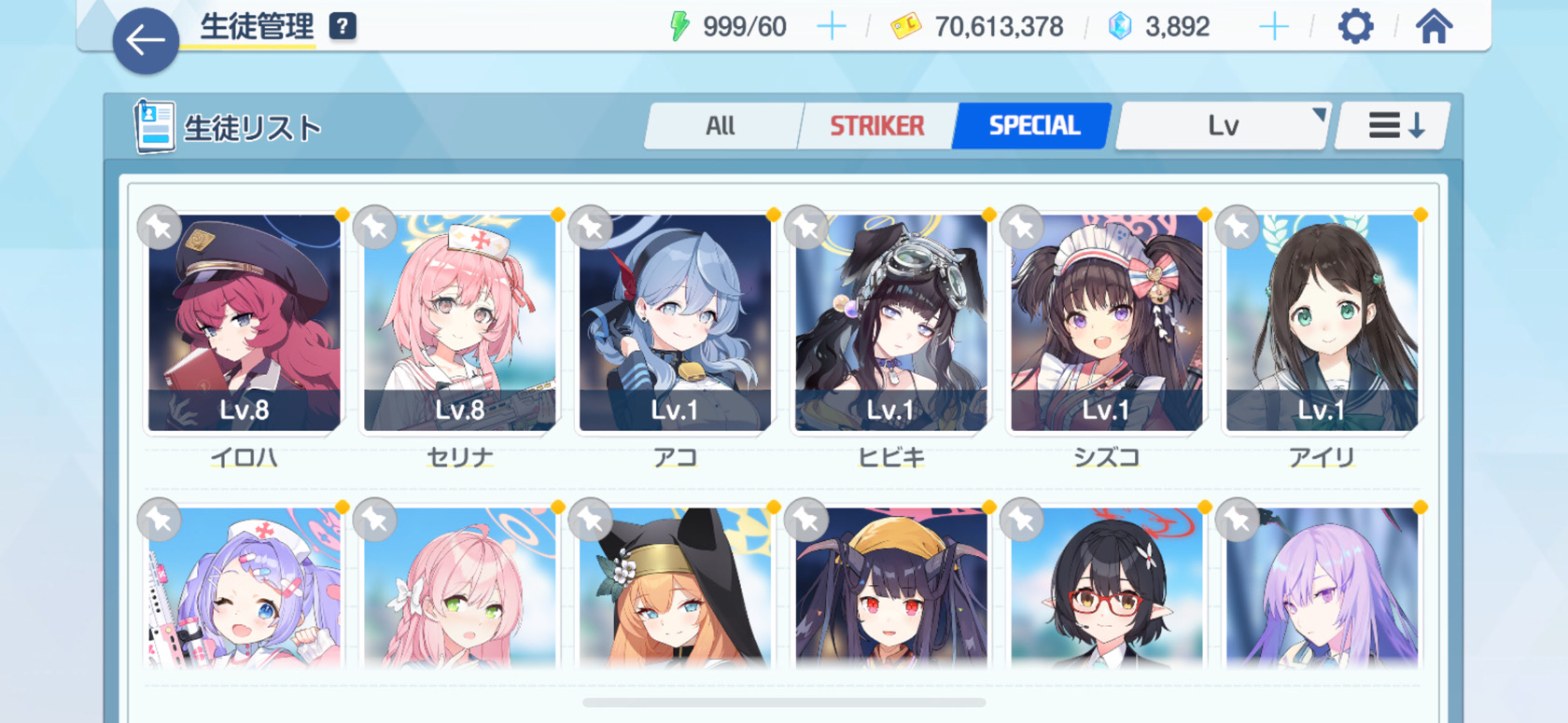
Task: Open the Lv sort dropdown
Action: (x=1223, y=125)
